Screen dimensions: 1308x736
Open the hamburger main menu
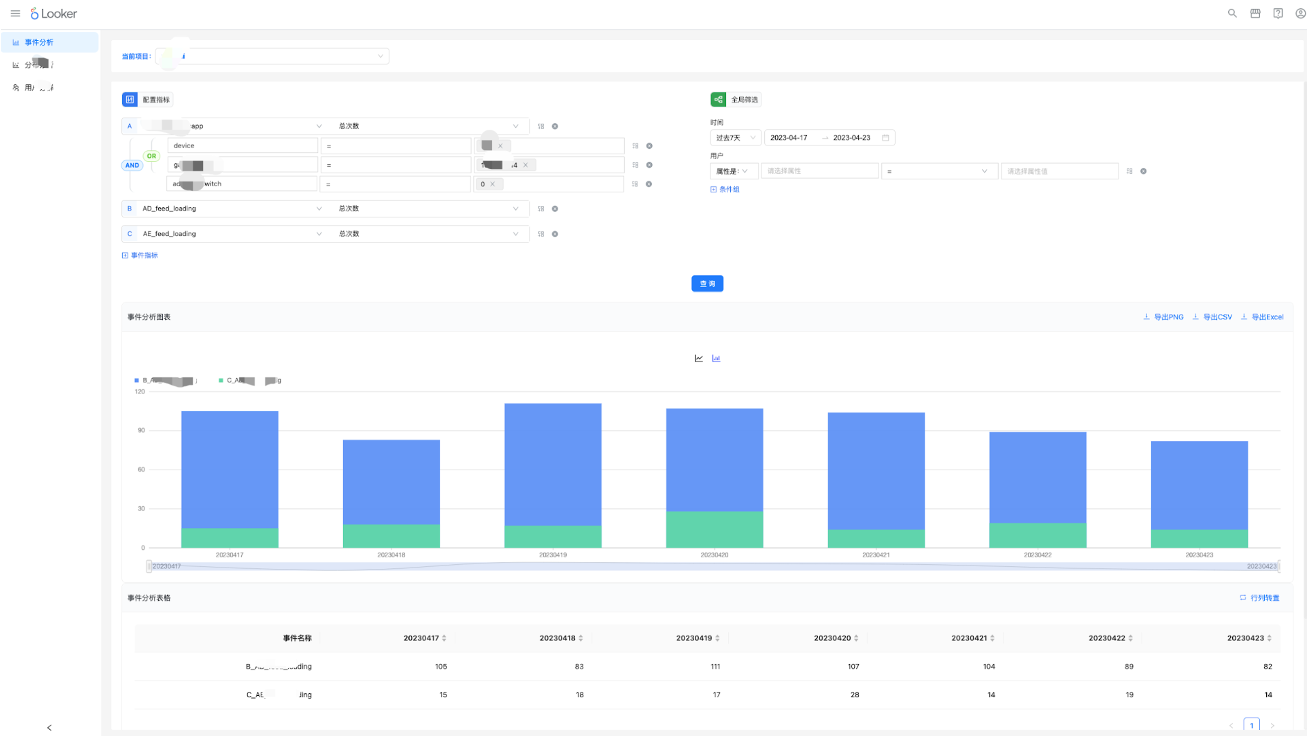pos(15,13)
